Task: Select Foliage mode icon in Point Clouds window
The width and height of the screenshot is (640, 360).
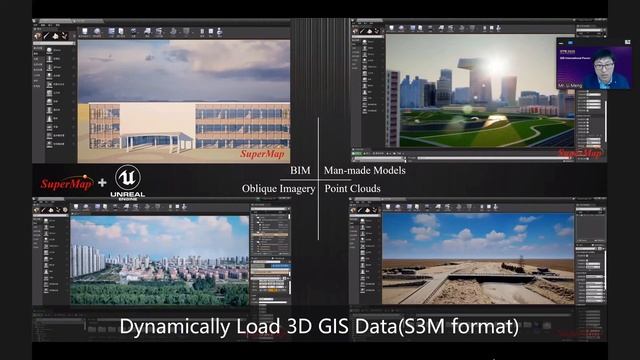Action: point(374,210)
